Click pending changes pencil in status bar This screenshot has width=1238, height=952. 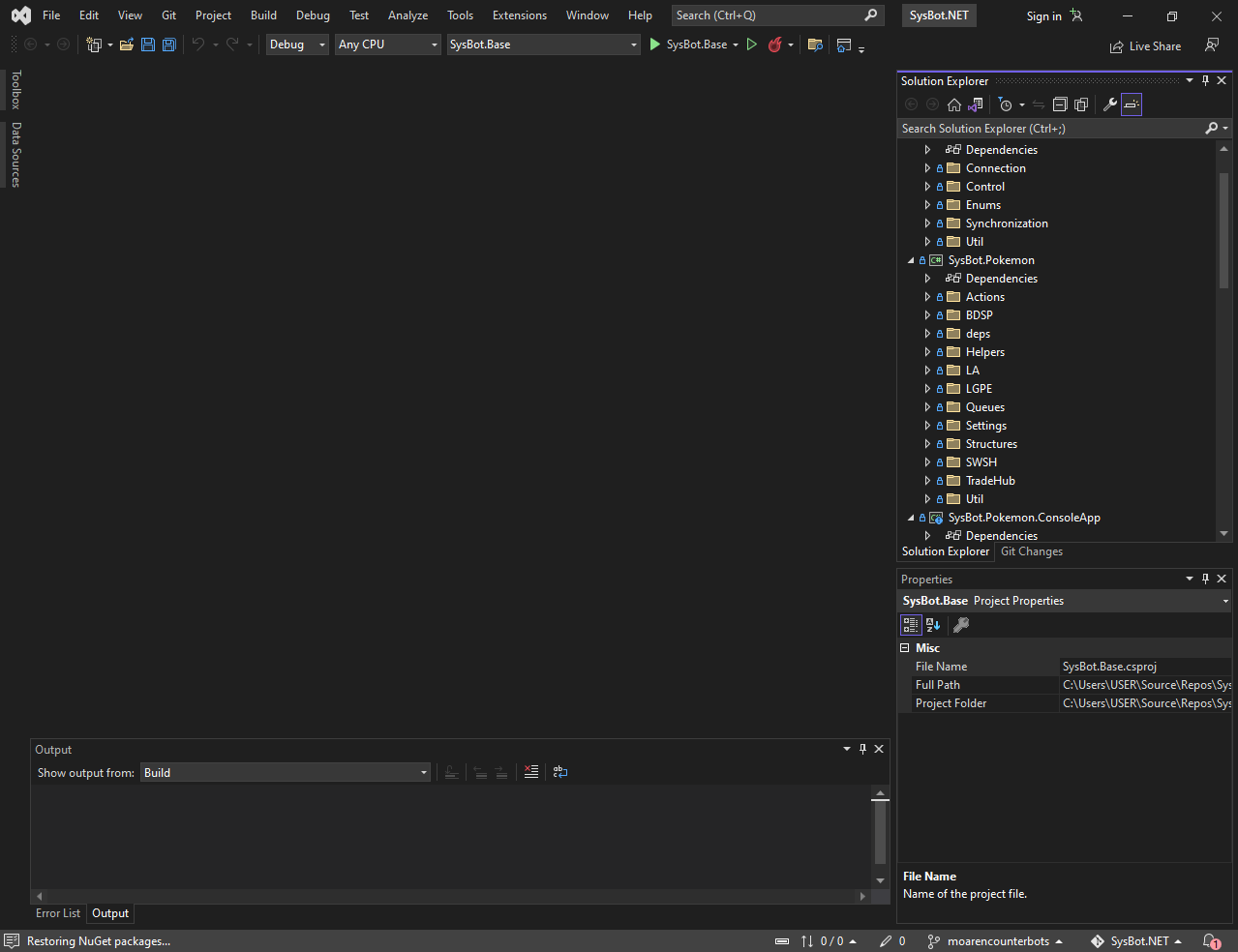892,941
